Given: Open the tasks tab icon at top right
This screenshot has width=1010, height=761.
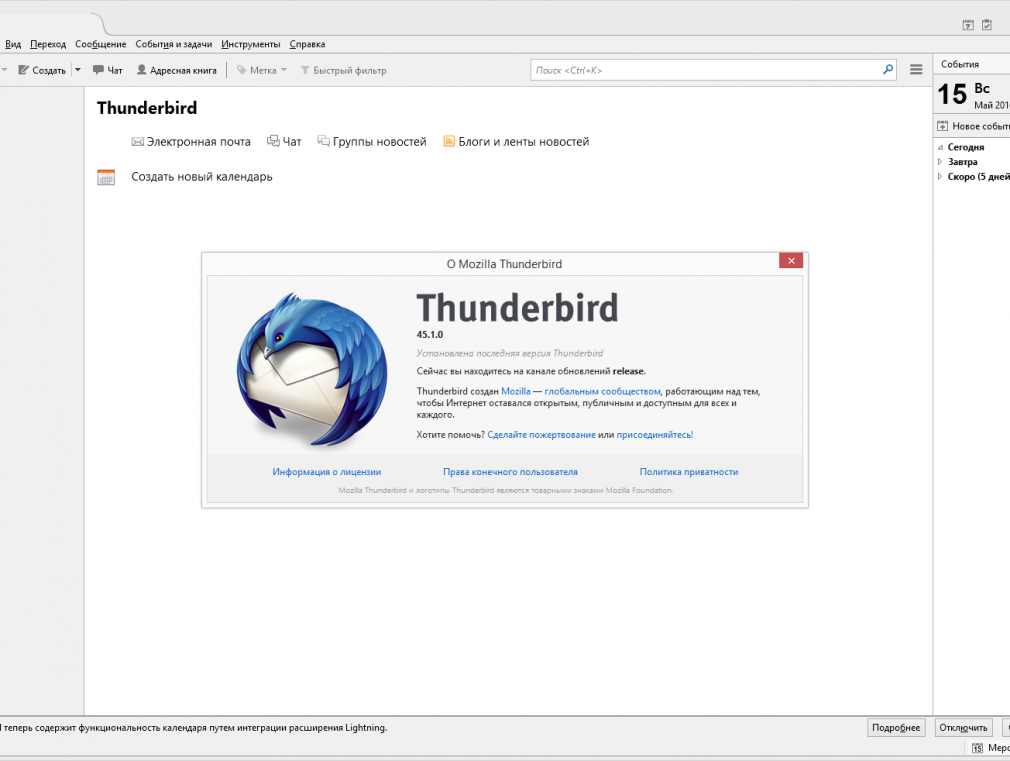Looking at the screenshot, I should pyautogui.click(x=987, y=25).
